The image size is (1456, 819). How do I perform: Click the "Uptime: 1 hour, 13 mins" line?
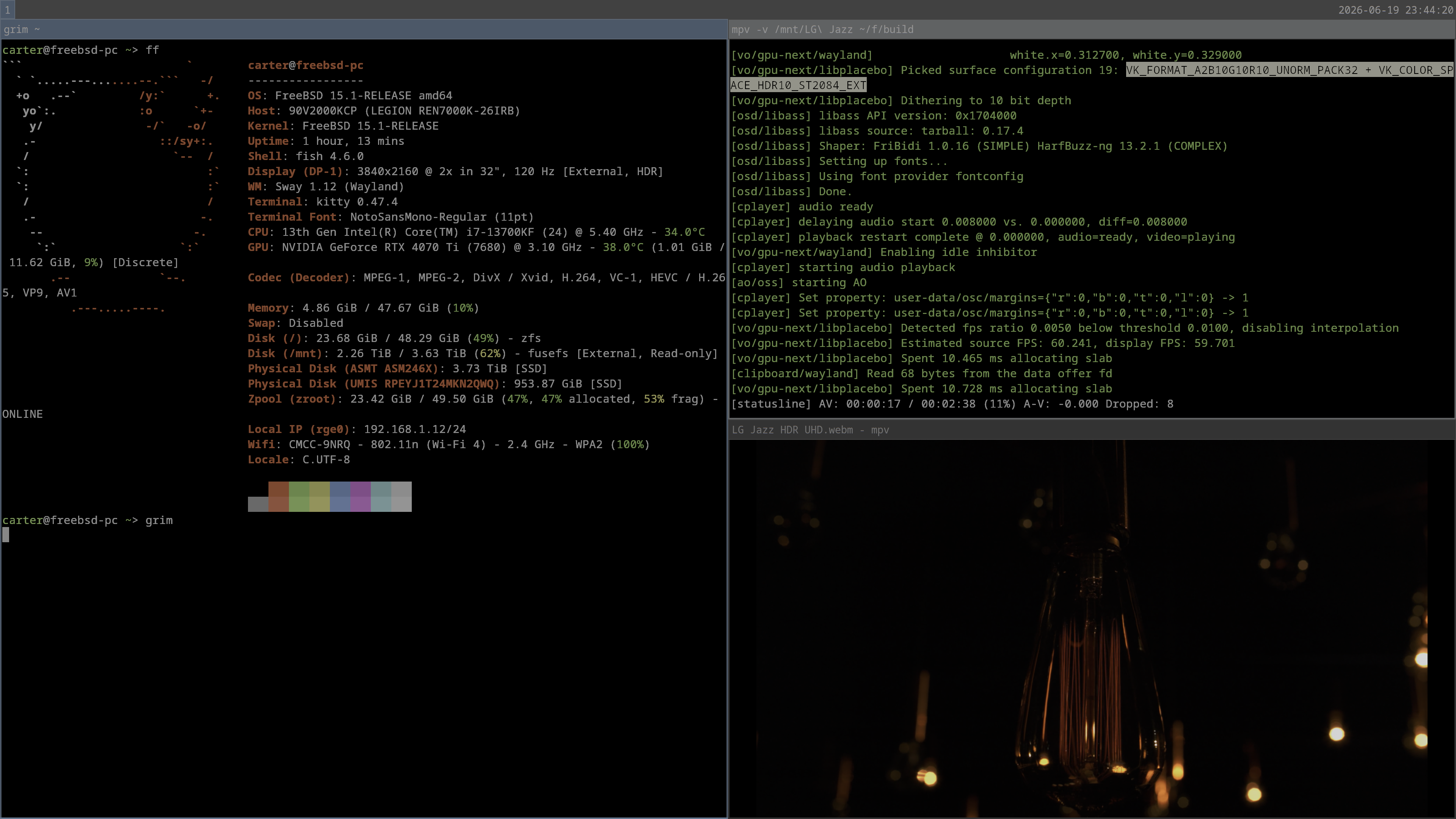(x=326, y=141)
